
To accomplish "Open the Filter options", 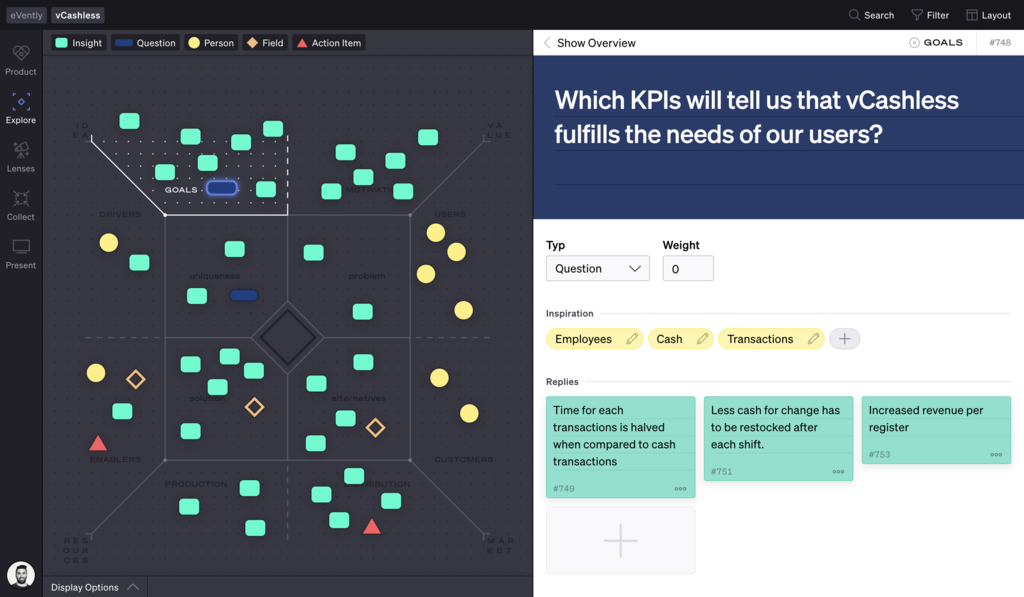I will [928, 15].
